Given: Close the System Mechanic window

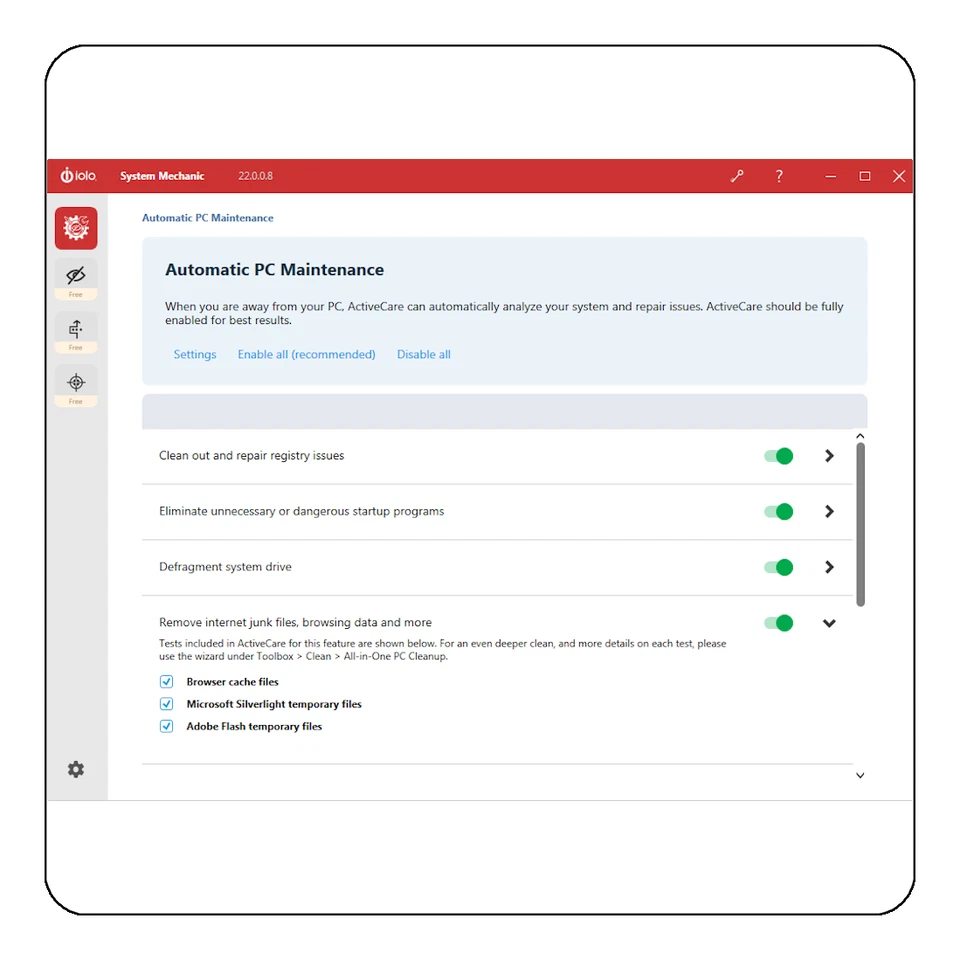Looking at the screenshot, I should click(x=899, y=176).
